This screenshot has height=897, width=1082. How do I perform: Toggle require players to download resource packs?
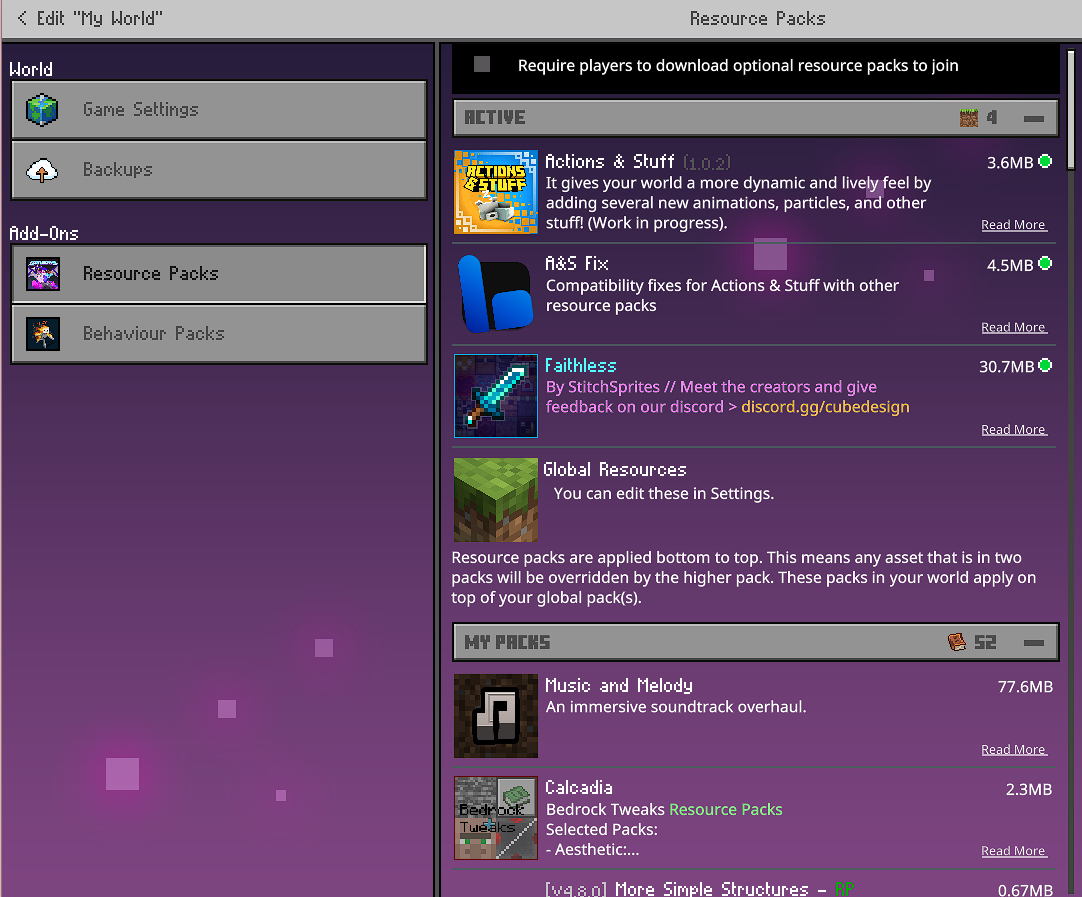pos(482,65)
